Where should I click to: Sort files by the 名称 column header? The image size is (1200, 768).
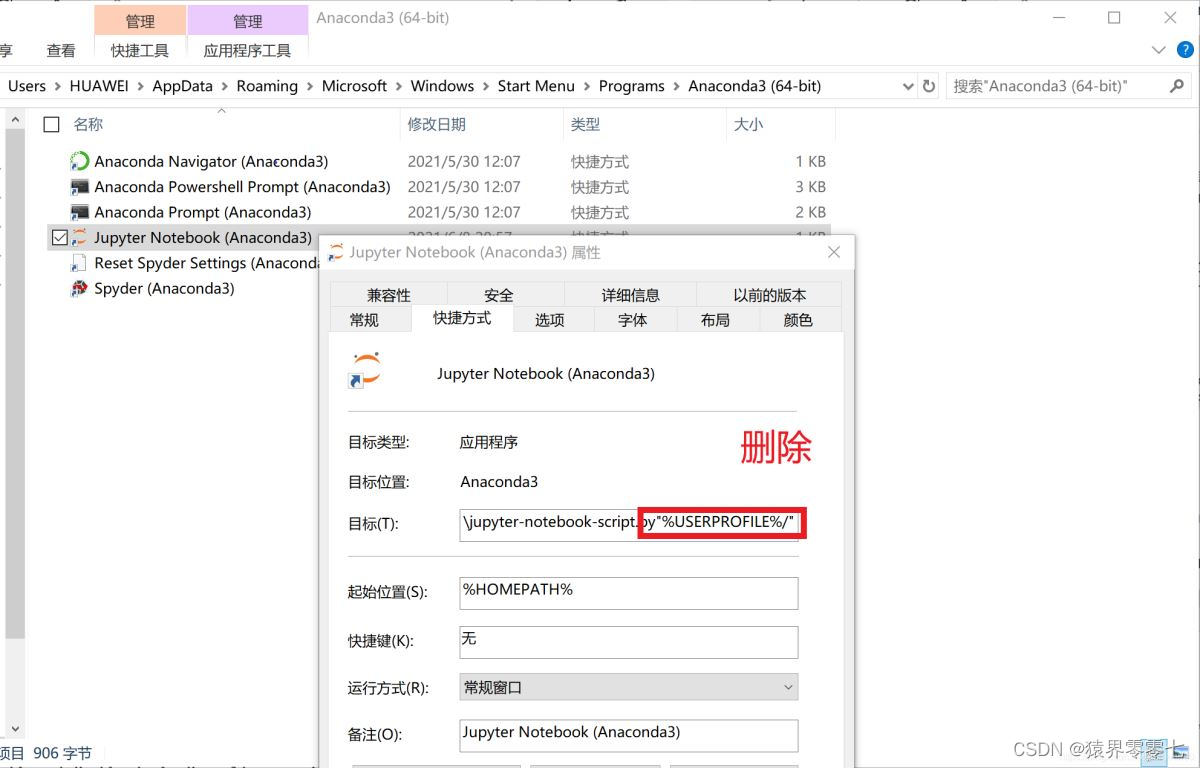pyautogui.click(x=88, y=125)
